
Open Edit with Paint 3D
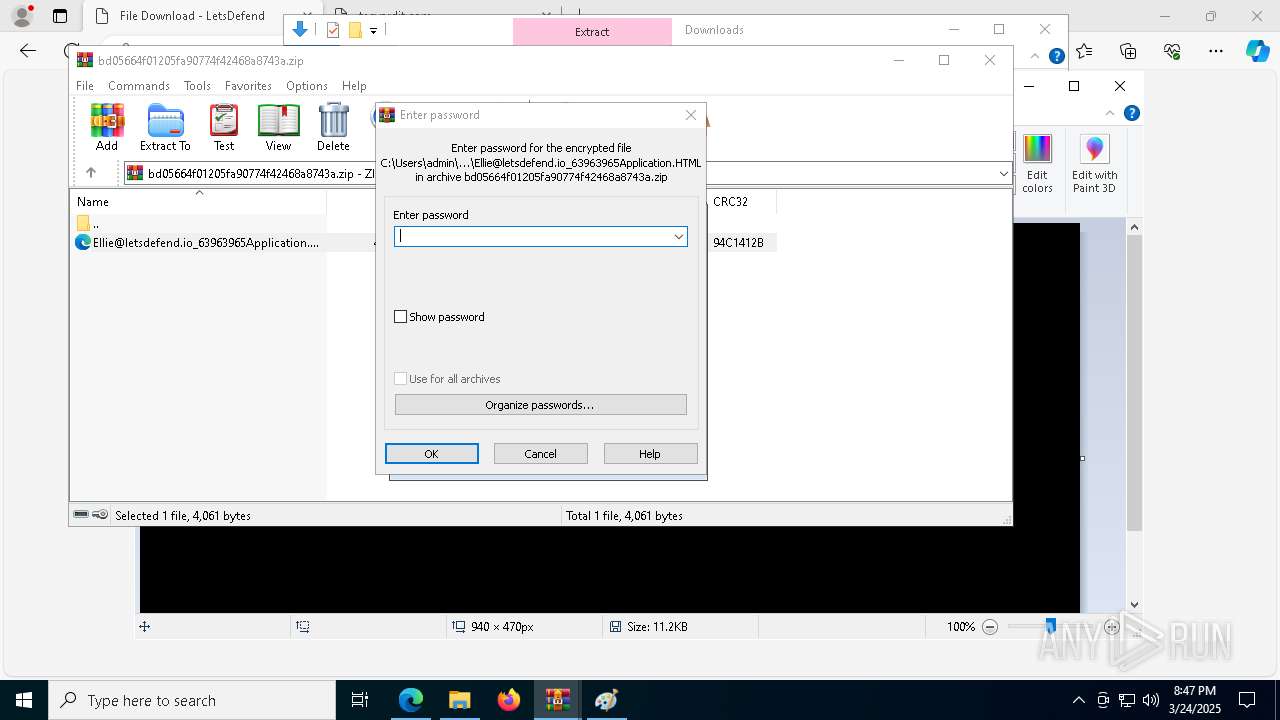point(1094,164)
